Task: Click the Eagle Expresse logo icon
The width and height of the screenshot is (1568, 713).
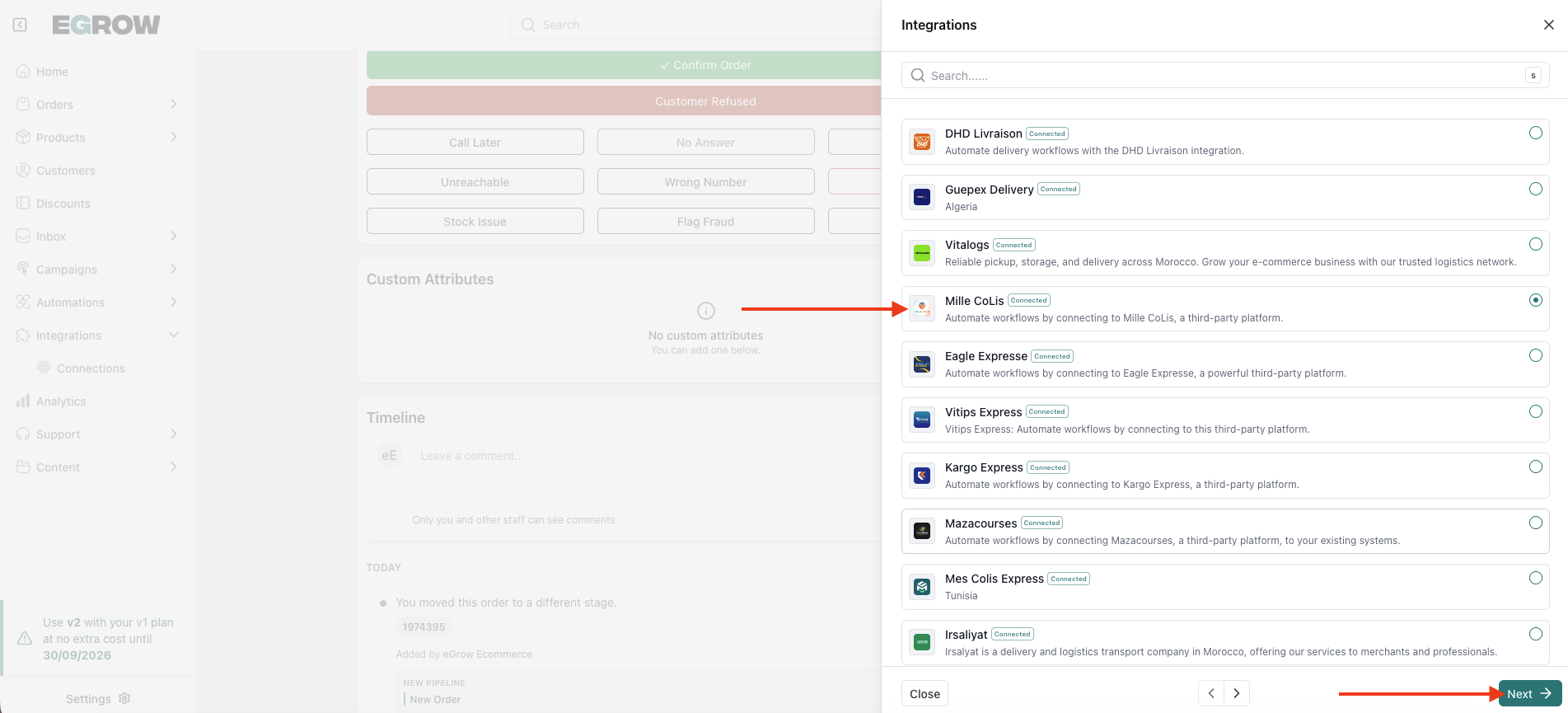Action: (x=922, y=364)
